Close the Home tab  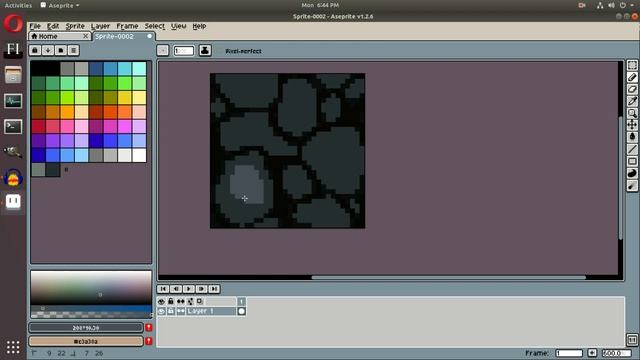[x=86, y=36]
